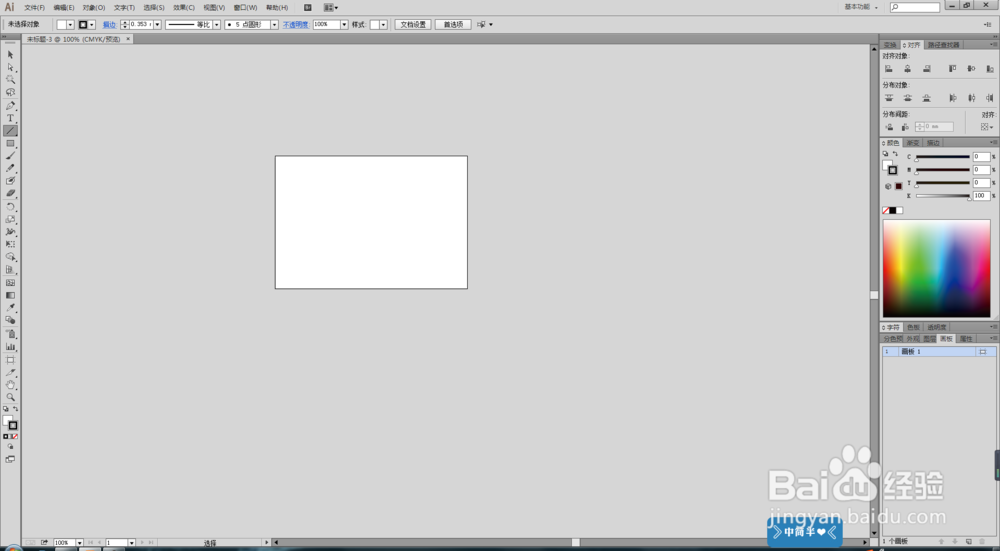Select the Line Segment tool
1000x551 pixels.
click(x=10, y=131)
